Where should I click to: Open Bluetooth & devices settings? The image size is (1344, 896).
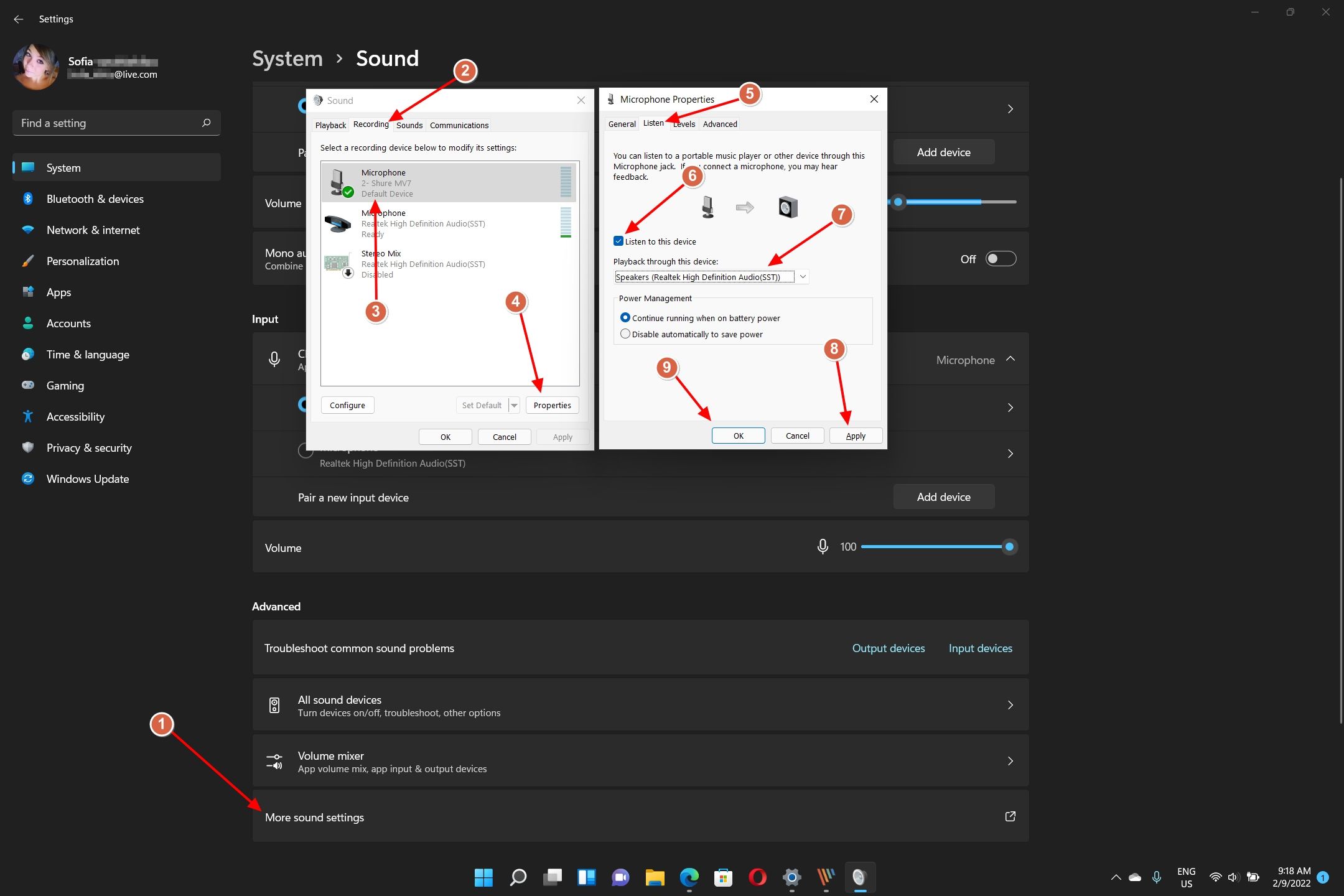tap(95, 199)
